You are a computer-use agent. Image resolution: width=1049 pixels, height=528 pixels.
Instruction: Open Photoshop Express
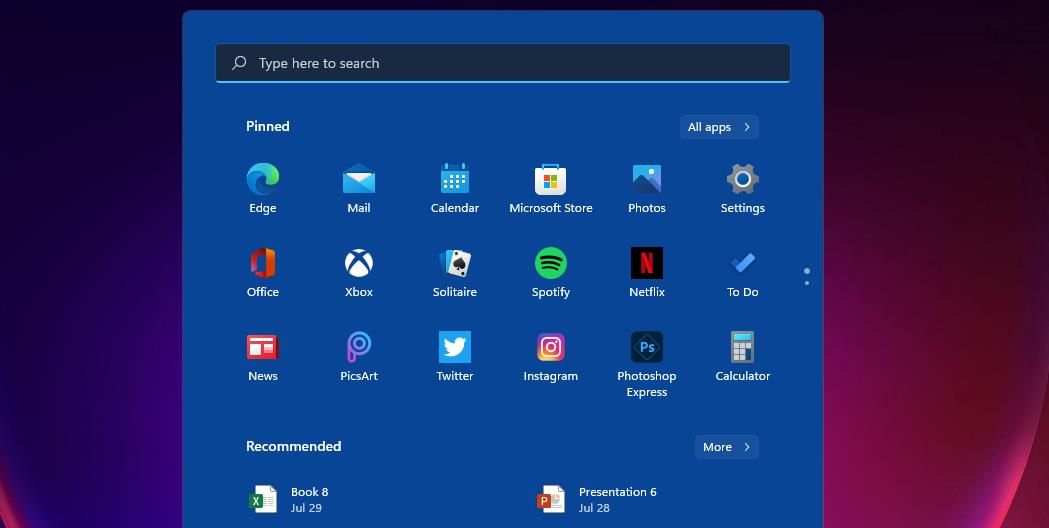[647, 365]
